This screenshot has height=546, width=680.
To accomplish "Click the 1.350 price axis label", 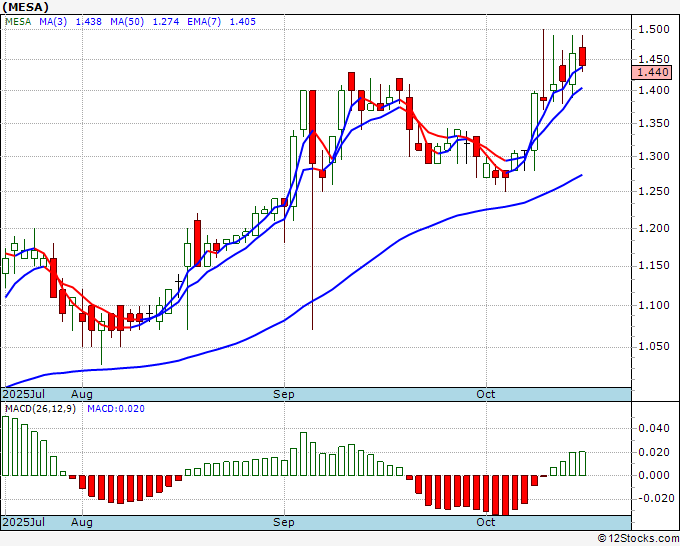I will tap(654, 124).
